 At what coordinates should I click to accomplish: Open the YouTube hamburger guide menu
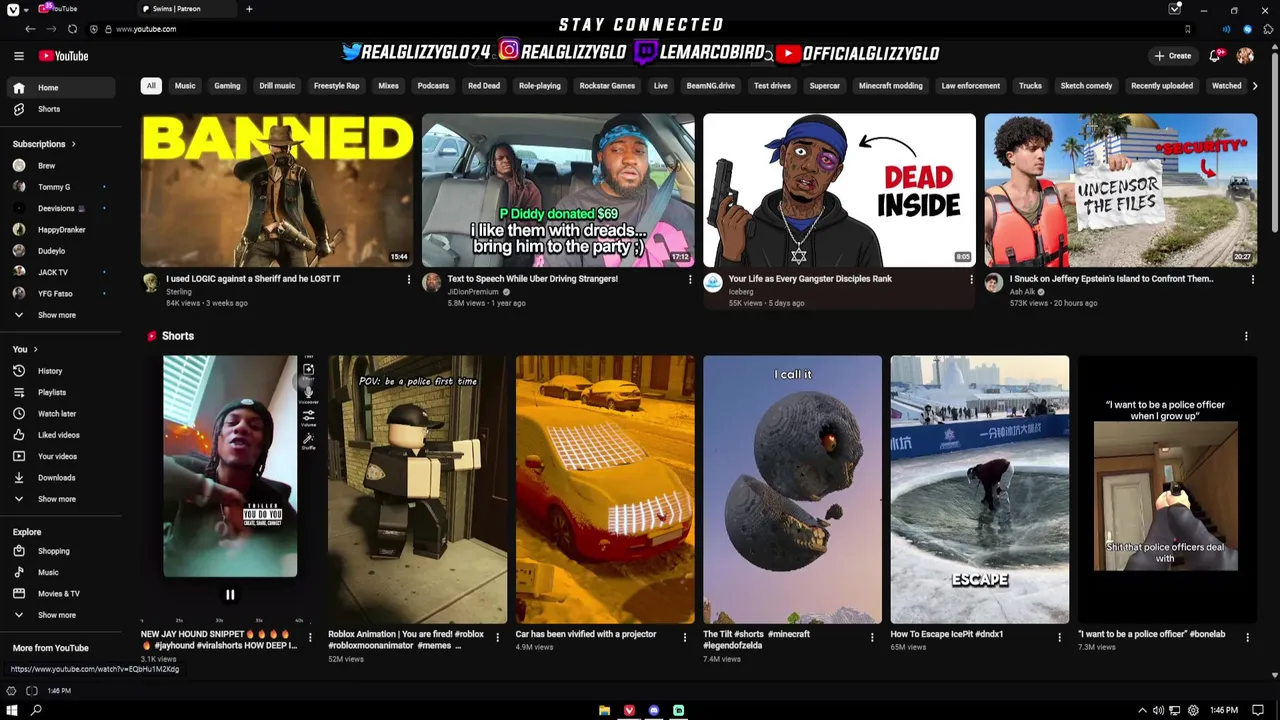click(18, 56)
